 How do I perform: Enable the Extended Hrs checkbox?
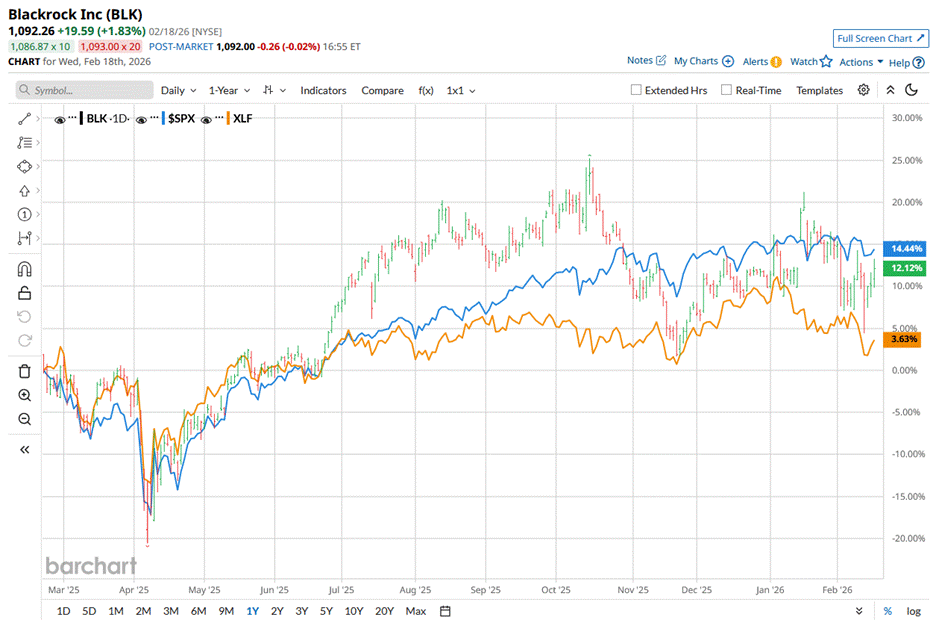coord(636,90)
